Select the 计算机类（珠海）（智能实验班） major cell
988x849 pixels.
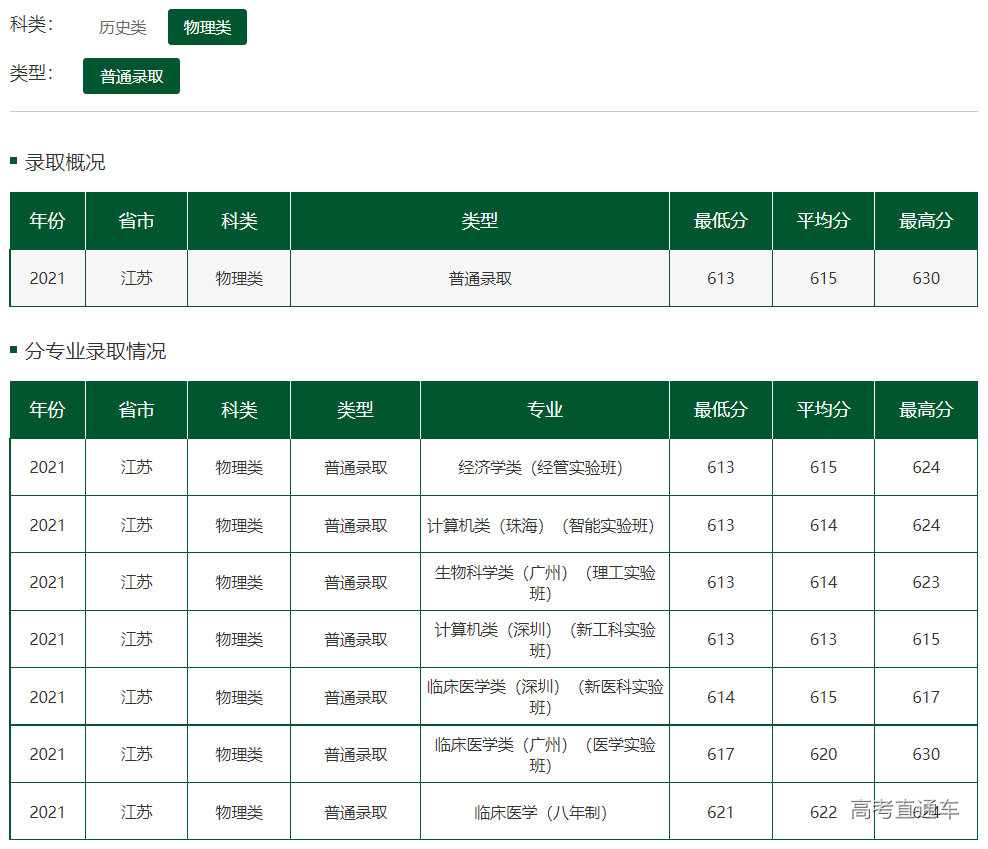point(545,525)
